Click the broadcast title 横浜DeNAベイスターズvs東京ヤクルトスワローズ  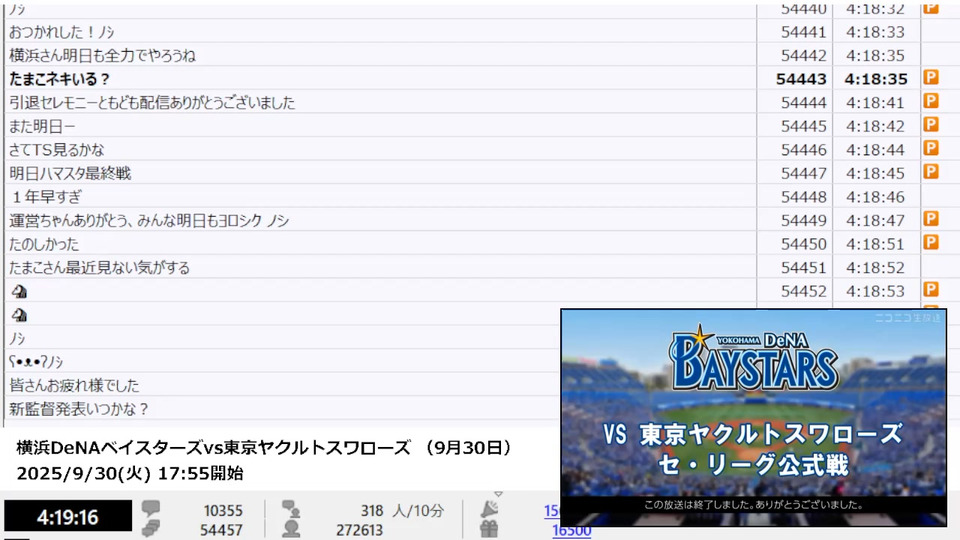coord(213,448)
